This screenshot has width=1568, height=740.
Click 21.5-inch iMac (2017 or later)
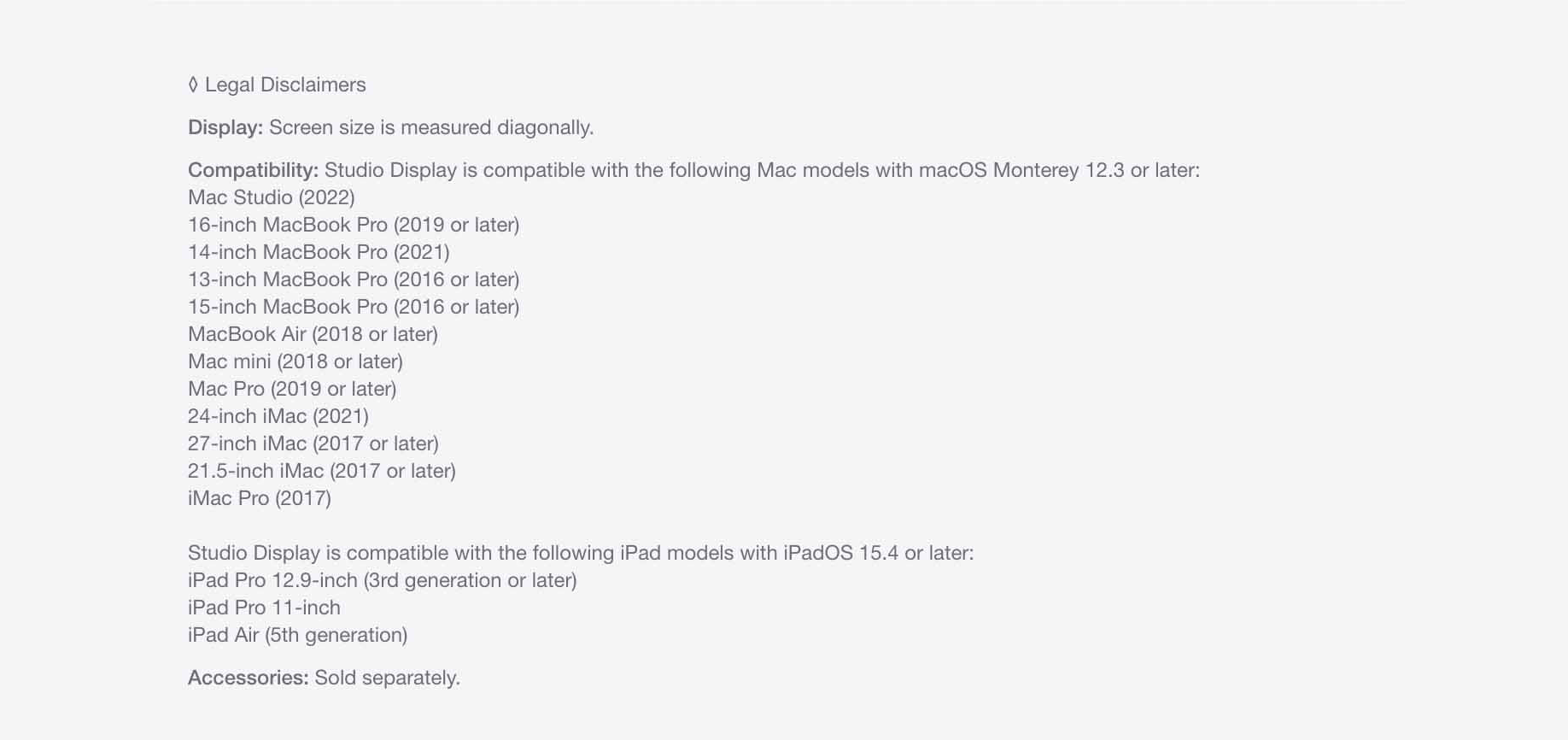(322, 471)
